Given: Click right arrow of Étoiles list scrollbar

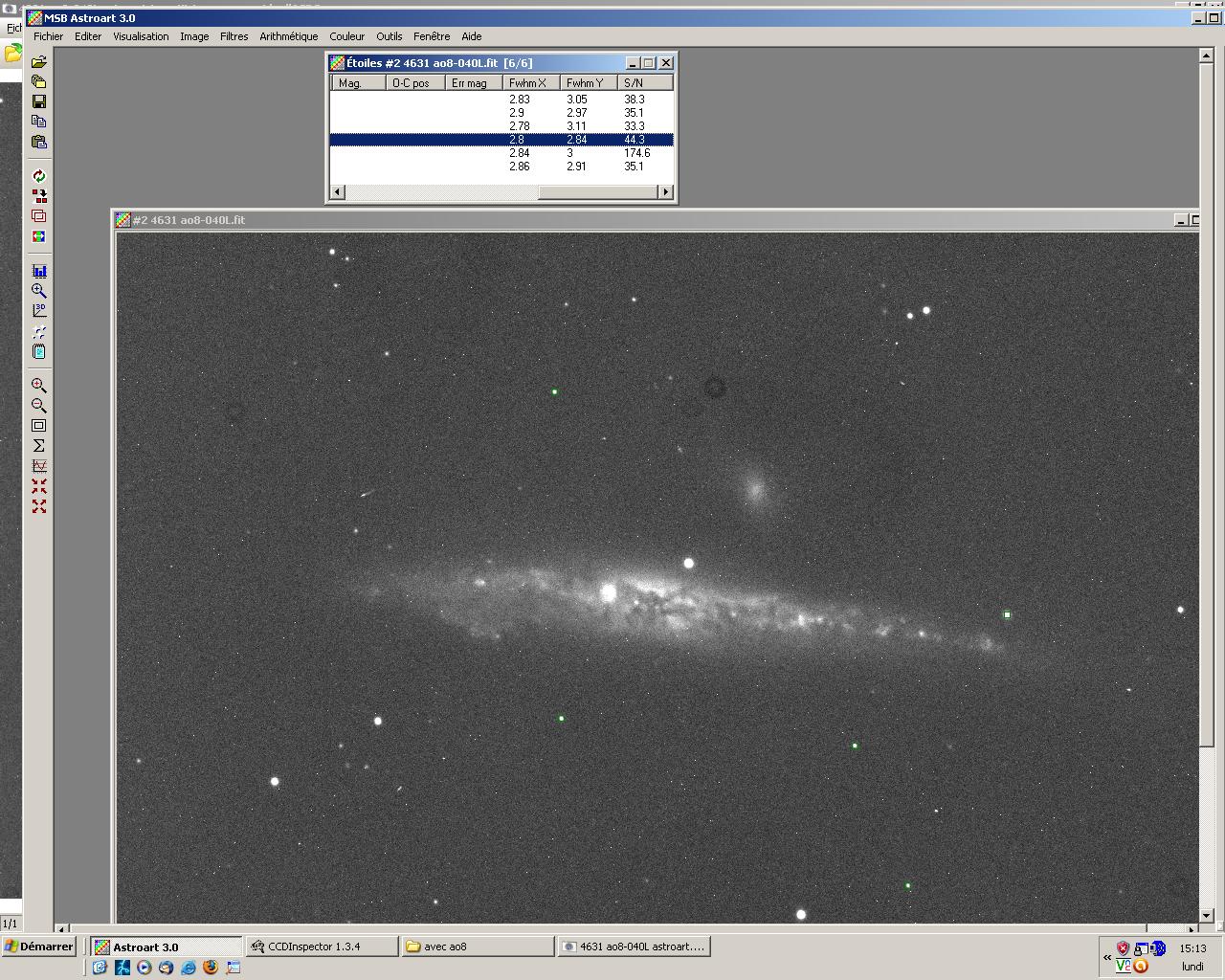Looking at the screenshot, I should 666,192.
